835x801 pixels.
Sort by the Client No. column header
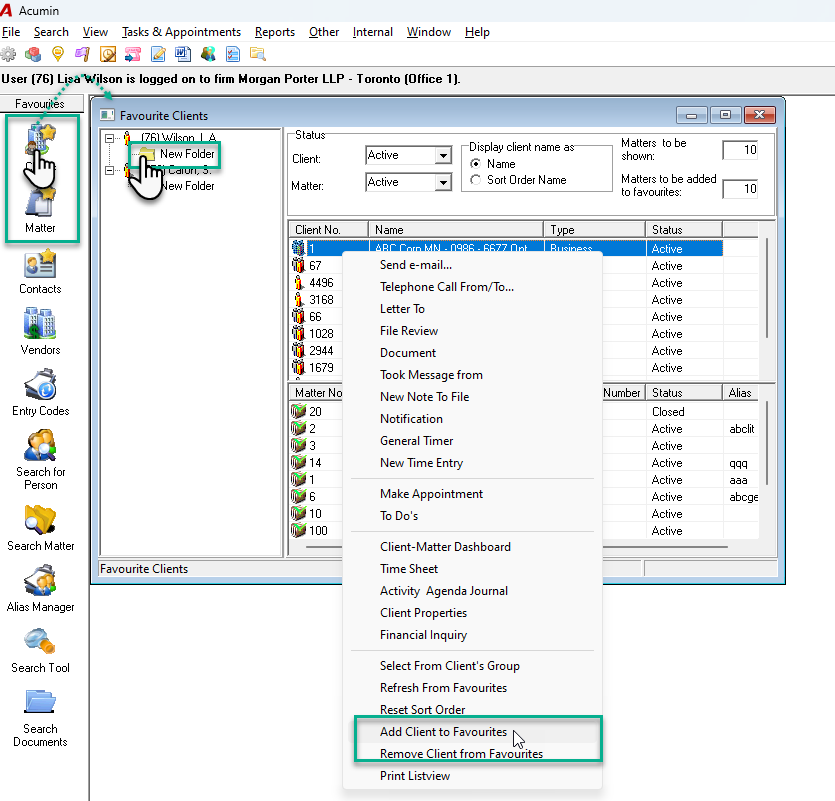click(329, 230)
